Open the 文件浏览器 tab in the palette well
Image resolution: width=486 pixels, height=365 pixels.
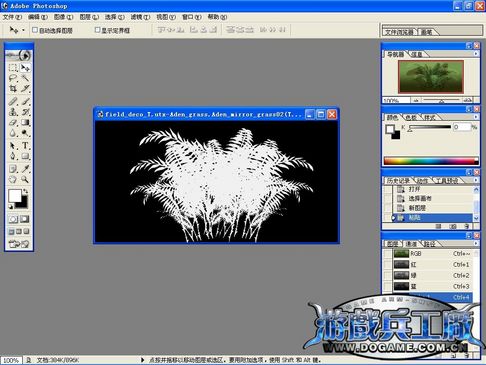click(x=399, y=32)
